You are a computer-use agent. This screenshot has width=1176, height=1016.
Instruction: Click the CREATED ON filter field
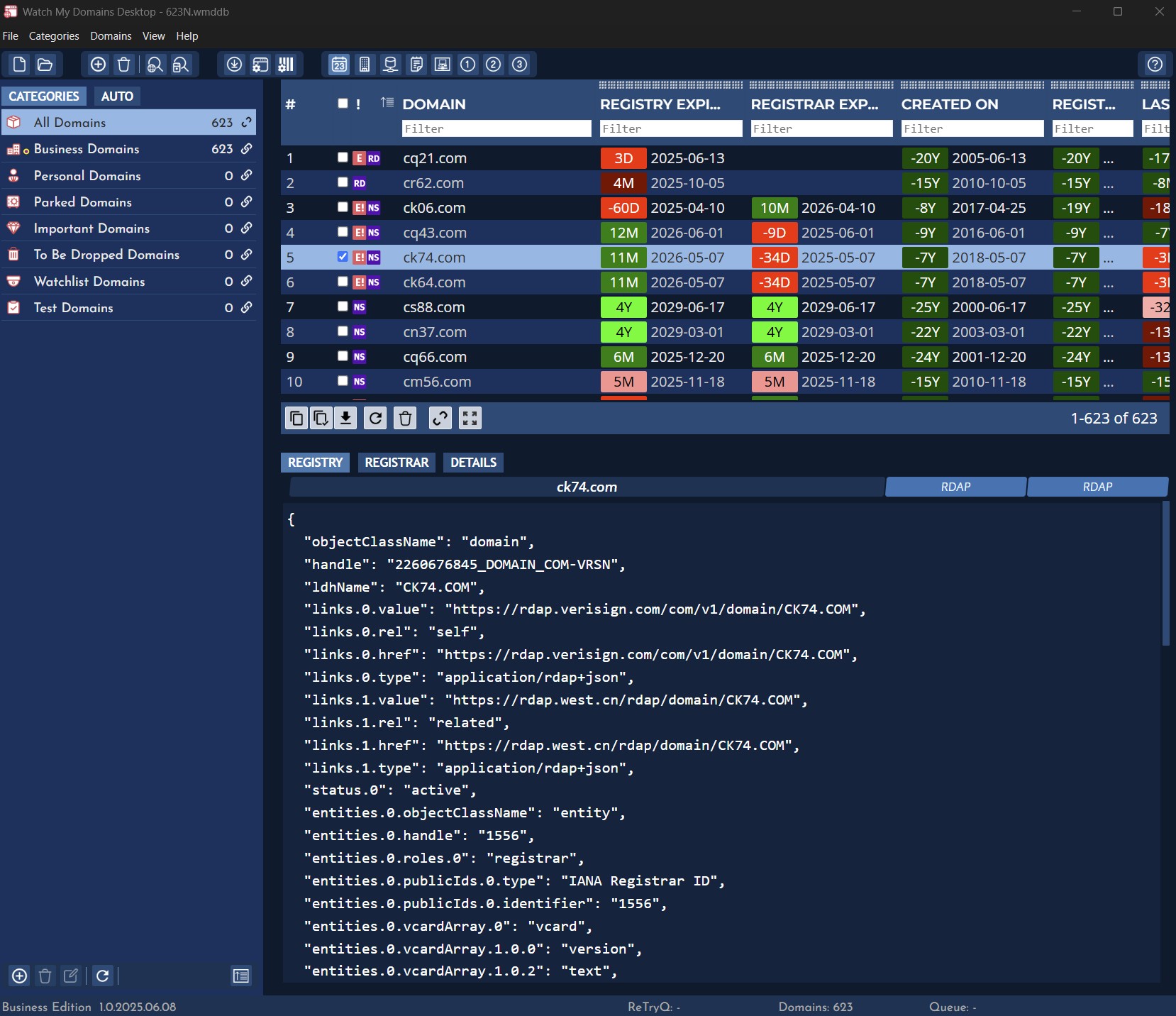(972, 128)
